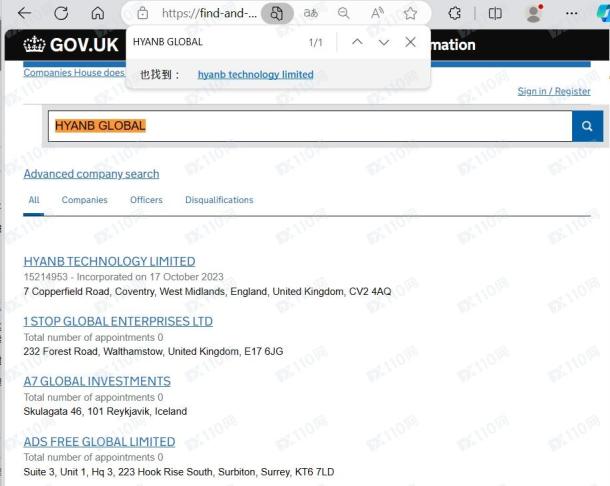Open the split screen icon
The image size is (610, 486).
click(x=495, y=13)
